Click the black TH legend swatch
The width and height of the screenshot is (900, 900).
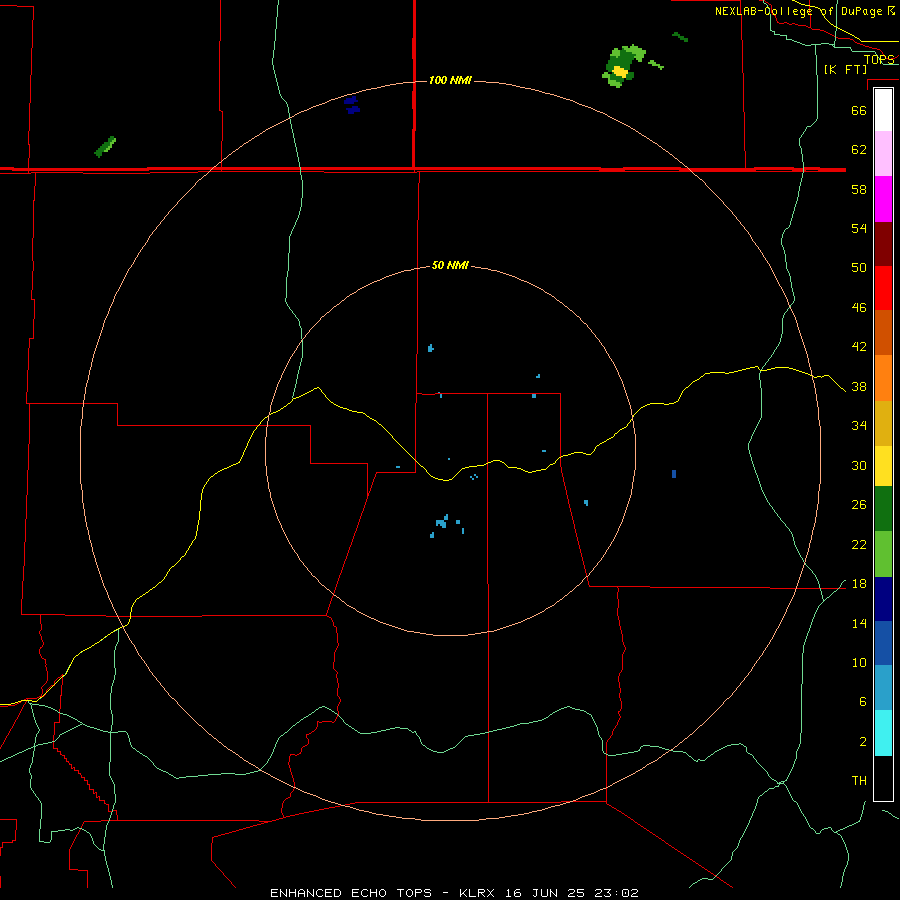tap(883, 778)
